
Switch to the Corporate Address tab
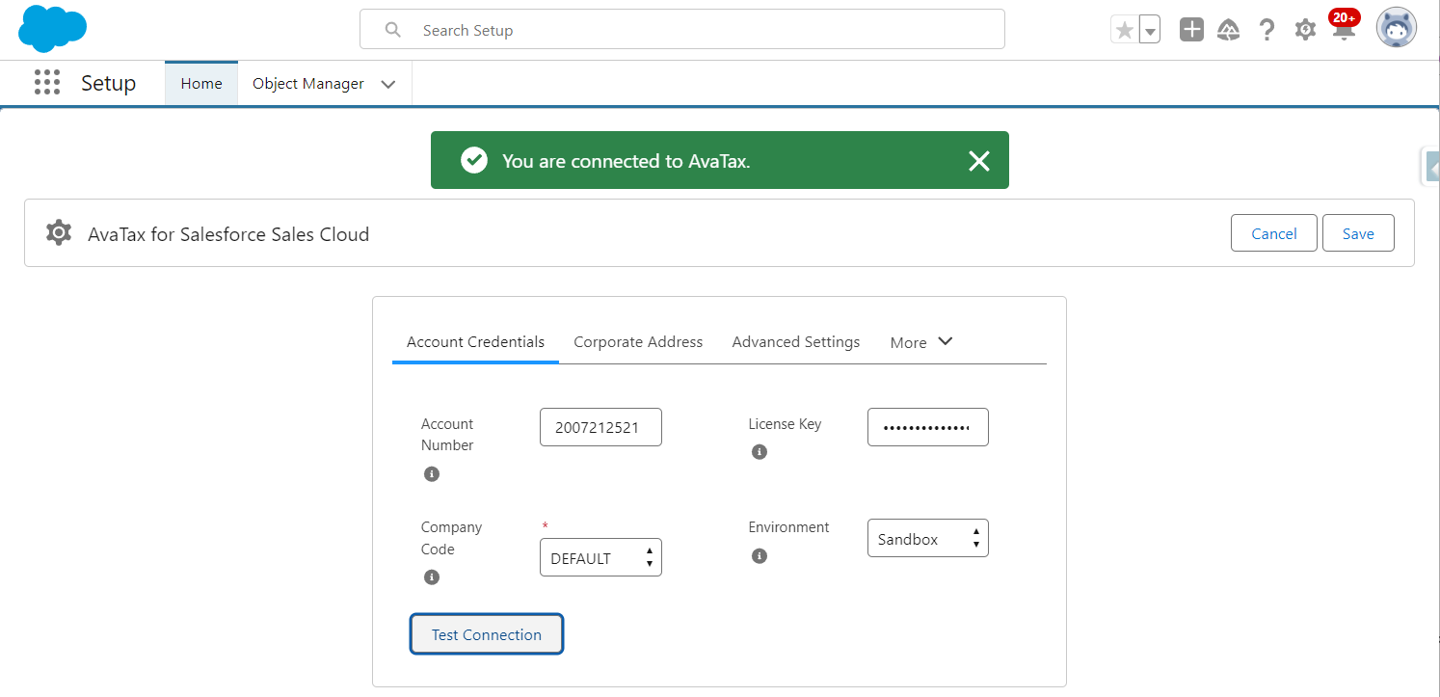point(638,342)
